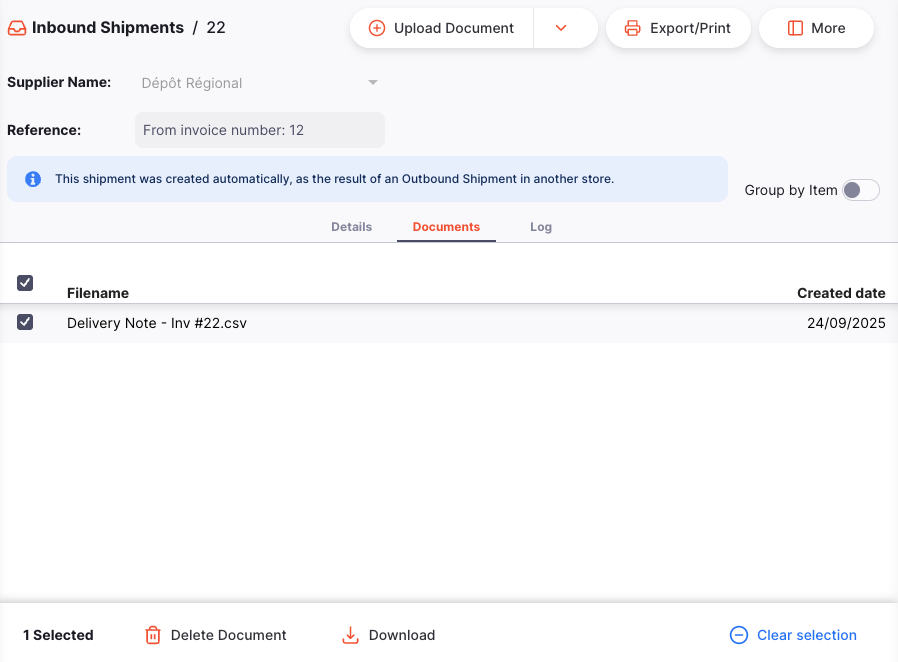Switch to the Log tab

pos(541,226)
